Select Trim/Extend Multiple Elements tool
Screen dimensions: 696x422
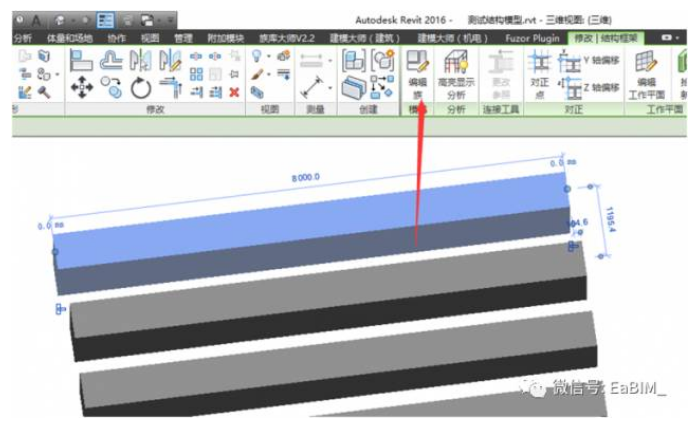click(215, 92)
